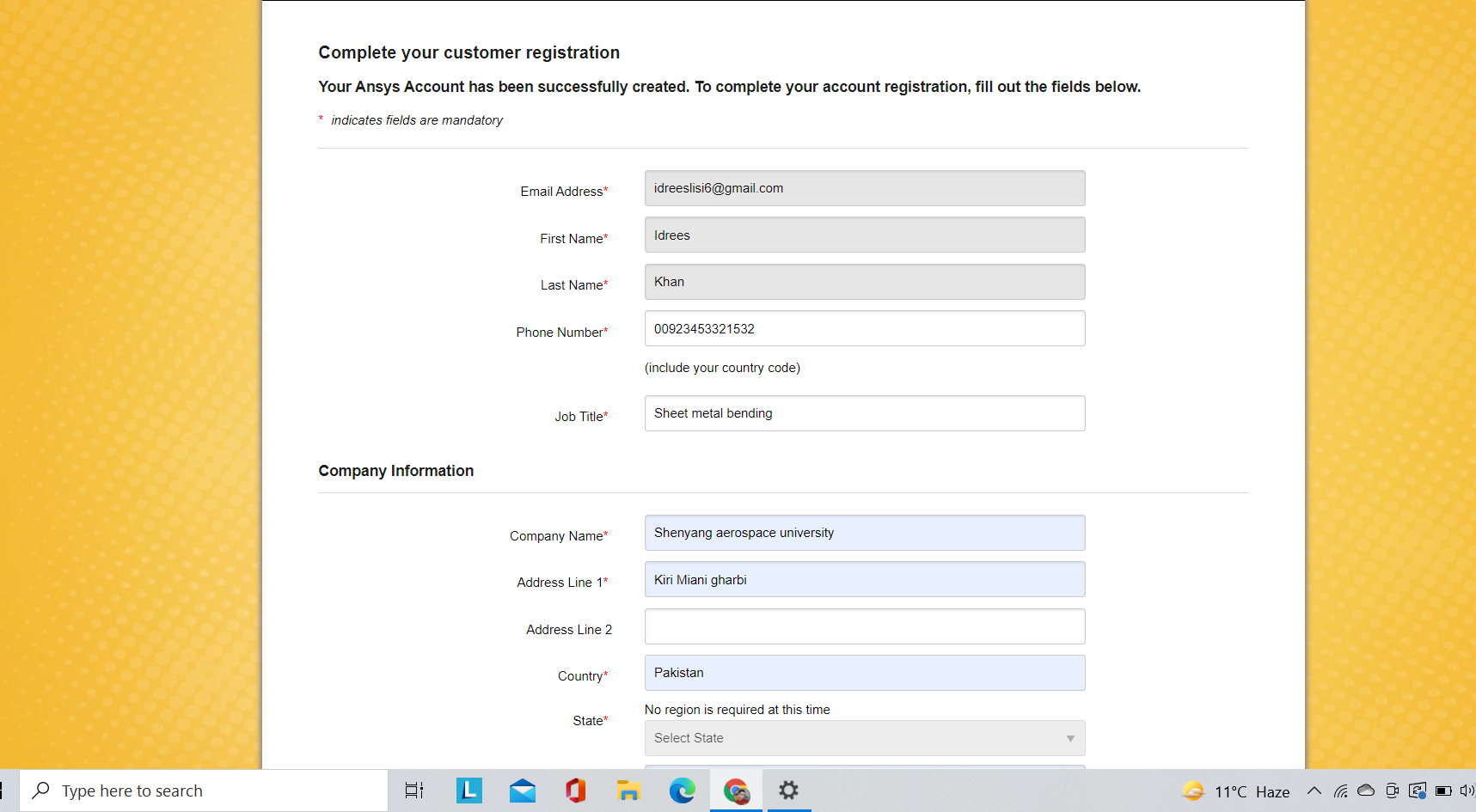The width and height of the screenshot is (1476, 812).
Task: Expand the Select State dropdown
Action: pyautogui.click(x=864, y=738)
